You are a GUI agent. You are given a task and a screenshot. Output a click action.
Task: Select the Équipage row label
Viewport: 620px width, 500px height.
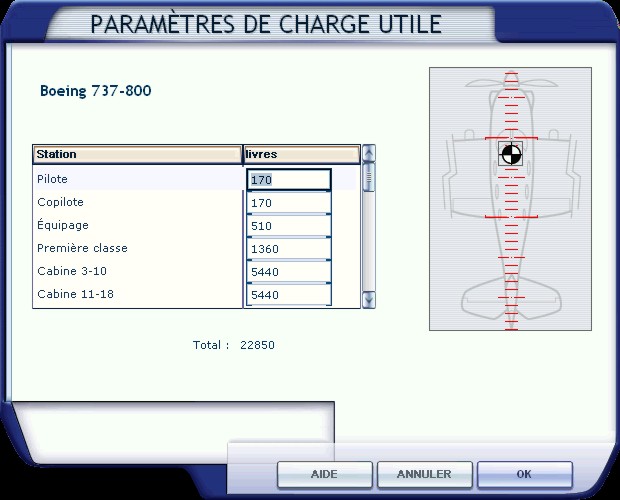(62, 225)
